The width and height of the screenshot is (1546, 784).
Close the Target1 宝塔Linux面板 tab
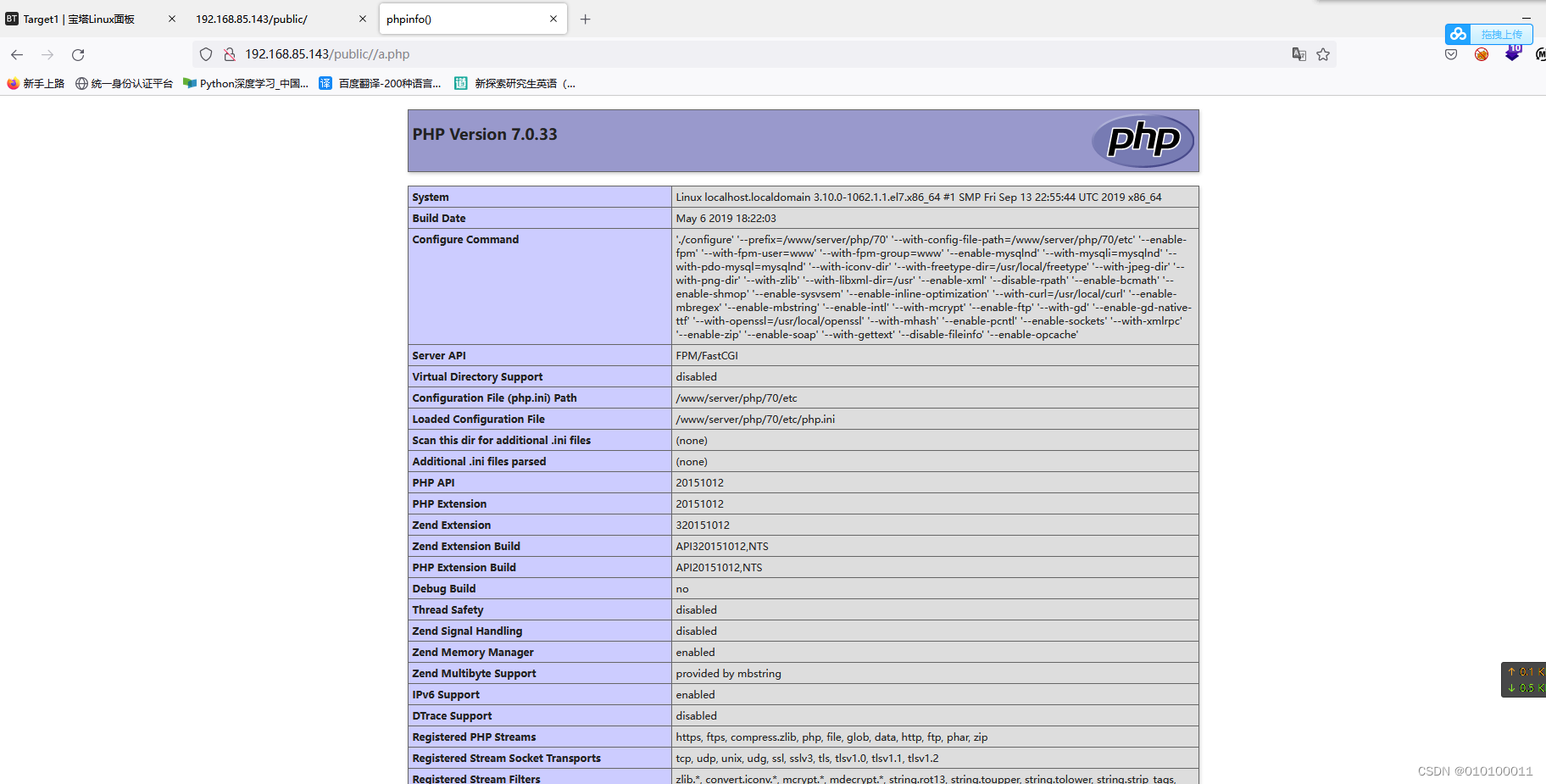coord(172,19)
